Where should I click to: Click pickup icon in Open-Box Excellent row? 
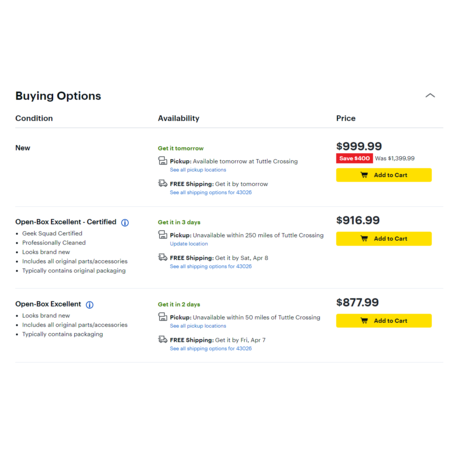(x=162, y=317)
